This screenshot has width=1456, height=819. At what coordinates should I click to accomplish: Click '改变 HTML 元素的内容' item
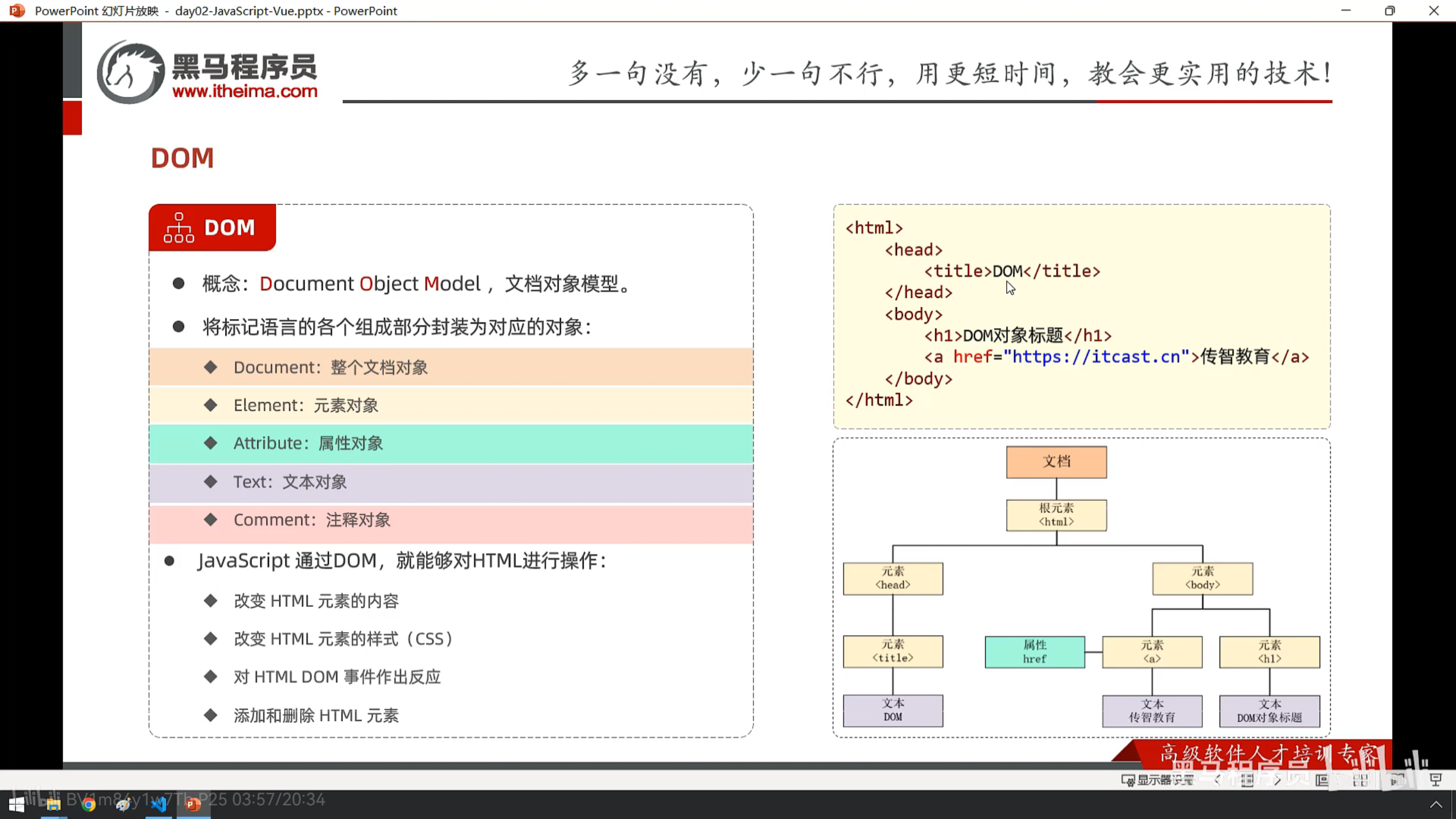316,601
